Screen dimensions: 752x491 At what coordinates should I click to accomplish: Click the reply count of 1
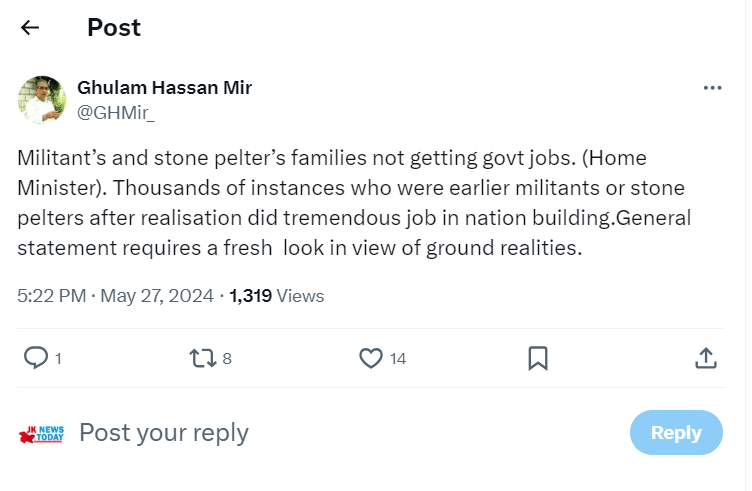[58, 358]
